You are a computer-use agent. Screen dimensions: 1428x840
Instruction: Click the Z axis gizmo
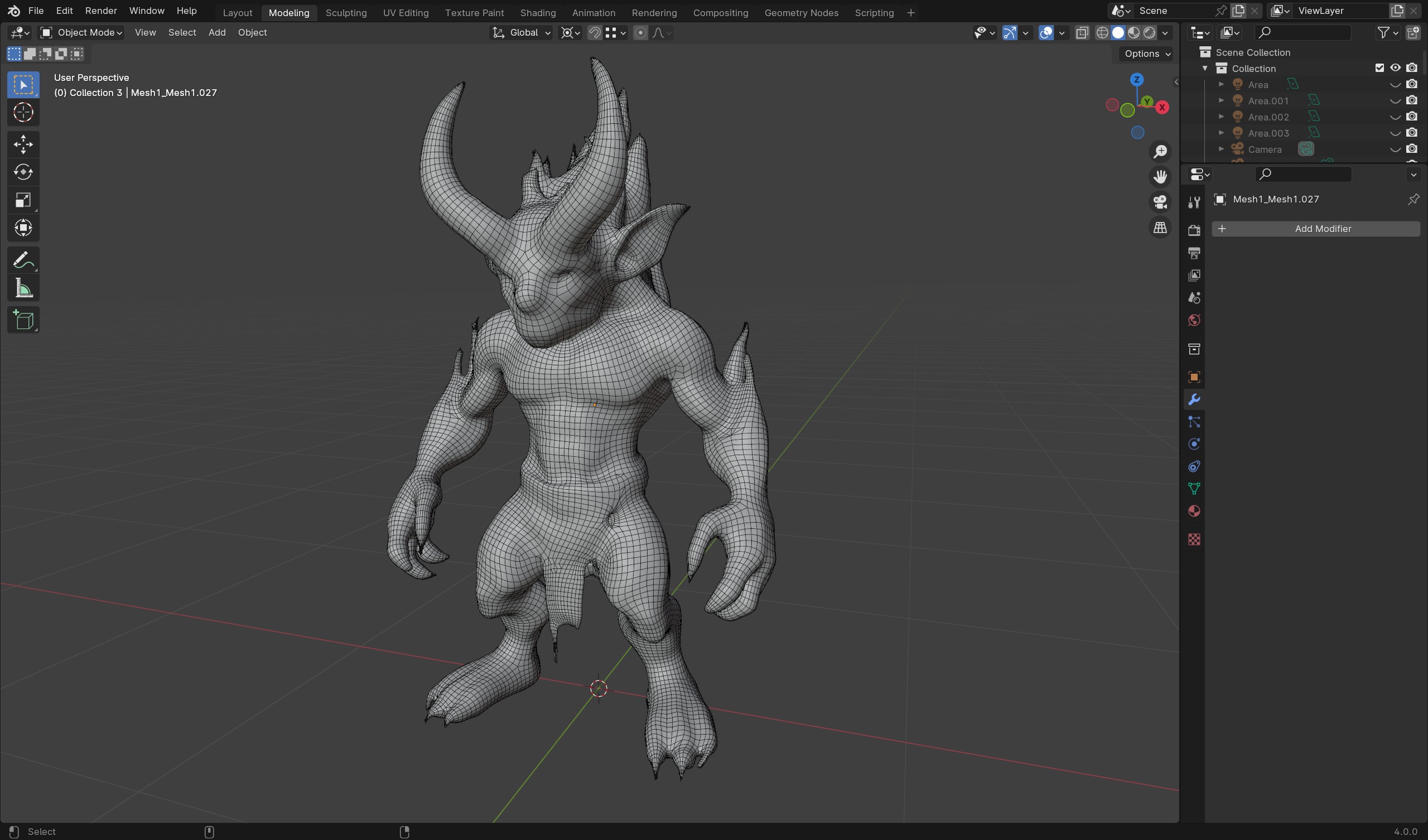click(1137, 79)
